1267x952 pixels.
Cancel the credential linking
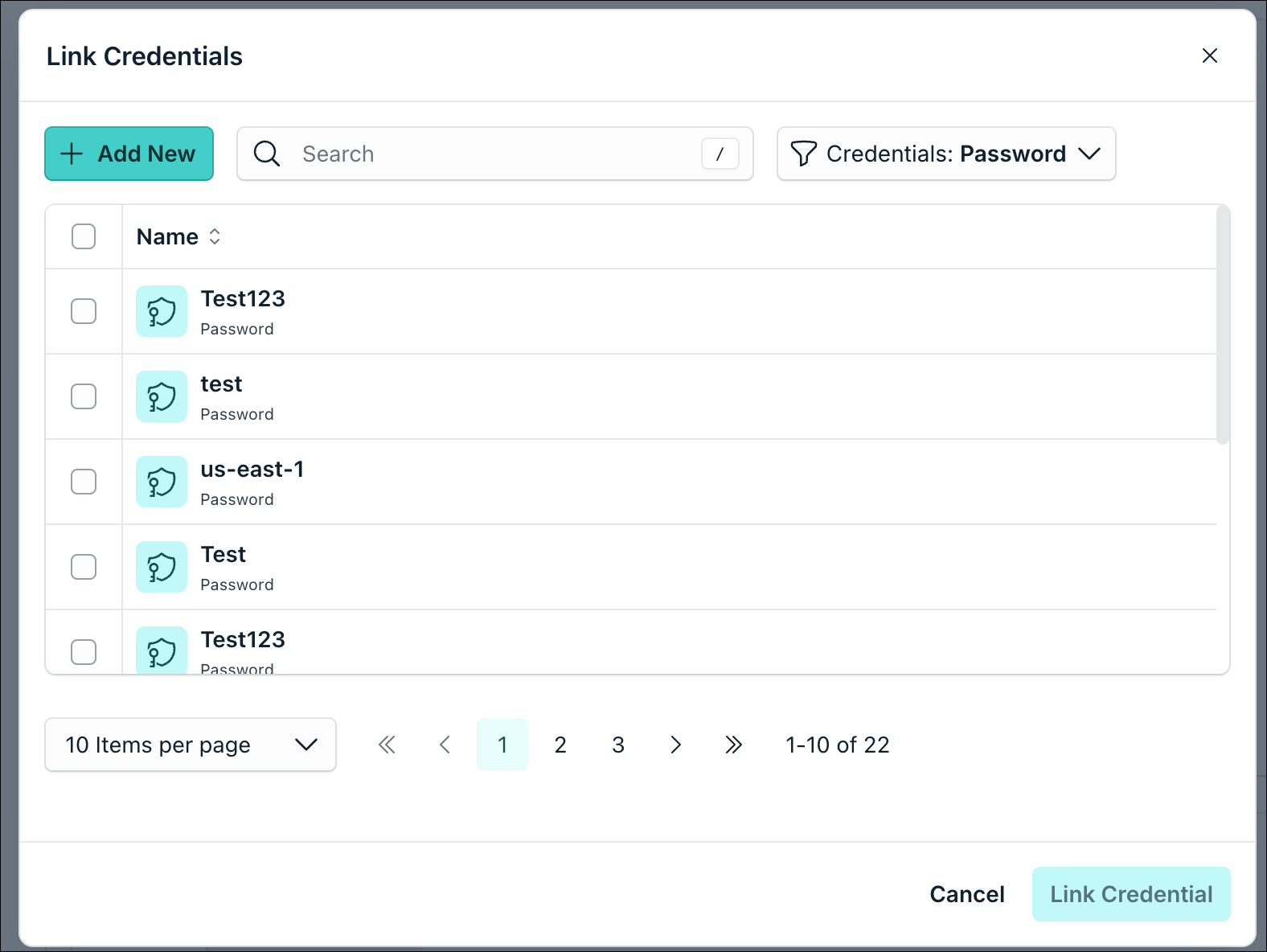(x=967, y=894)
